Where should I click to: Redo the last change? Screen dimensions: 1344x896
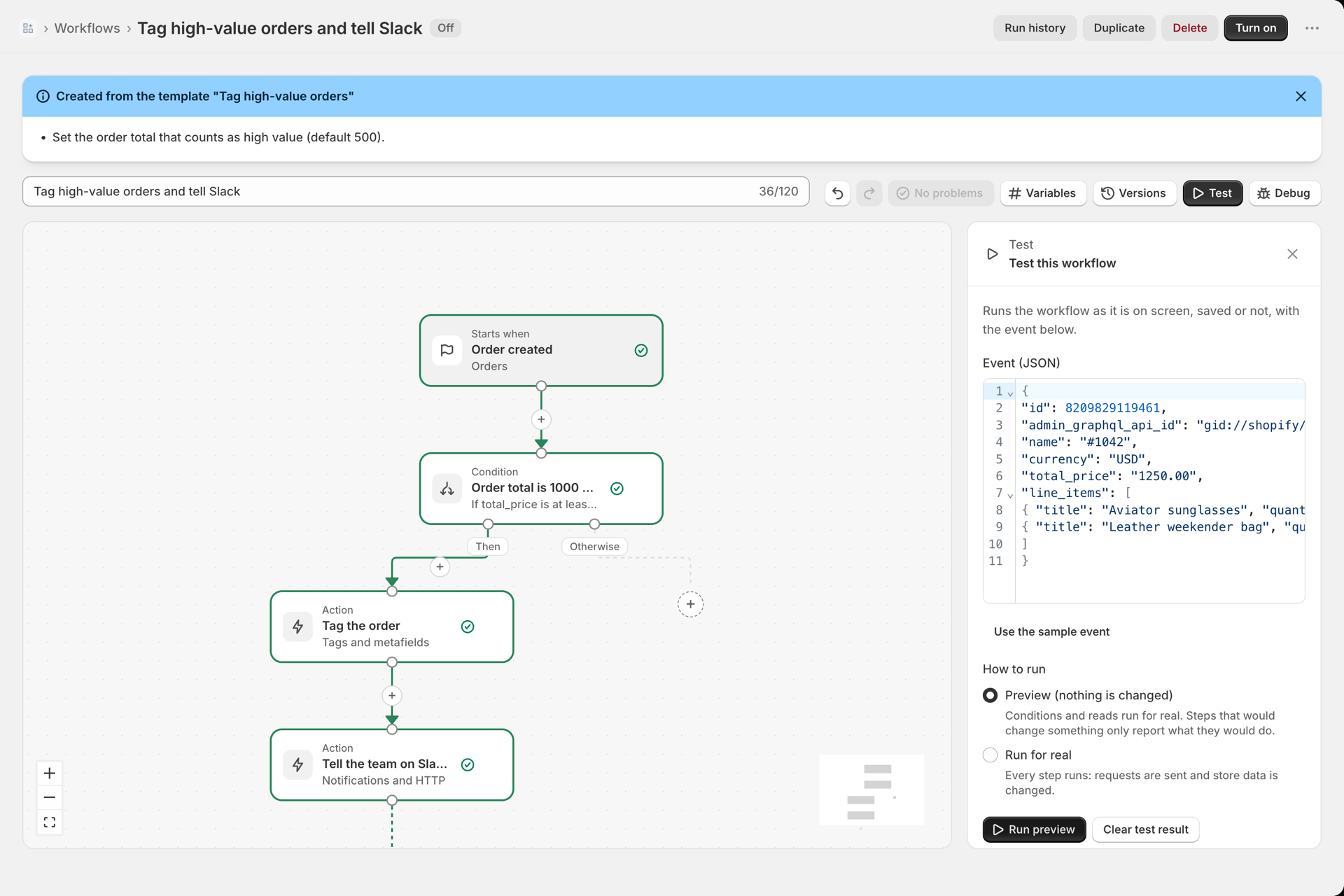[x=869, y=193]
